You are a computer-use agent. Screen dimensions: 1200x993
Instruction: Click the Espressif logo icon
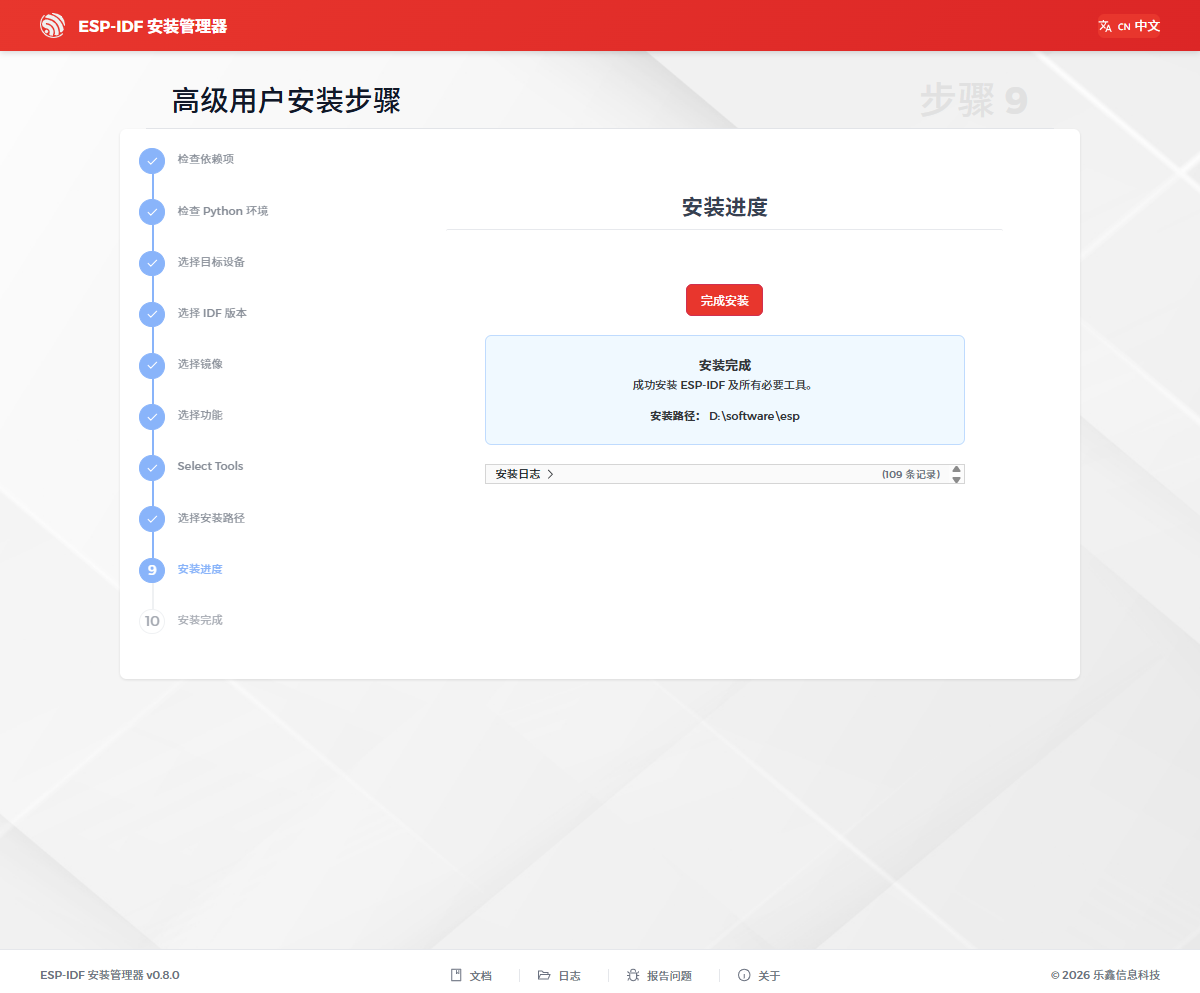(x=52, y=26)
